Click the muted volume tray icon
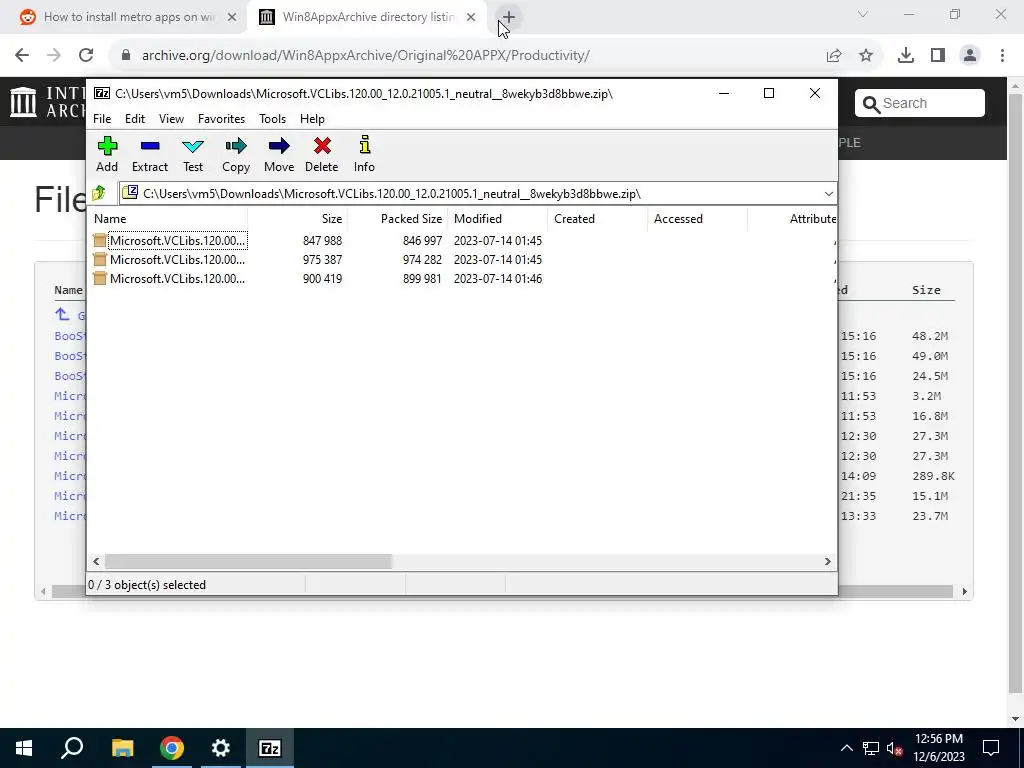Viewport: 1024px width, 768px height. pos(894,748)
